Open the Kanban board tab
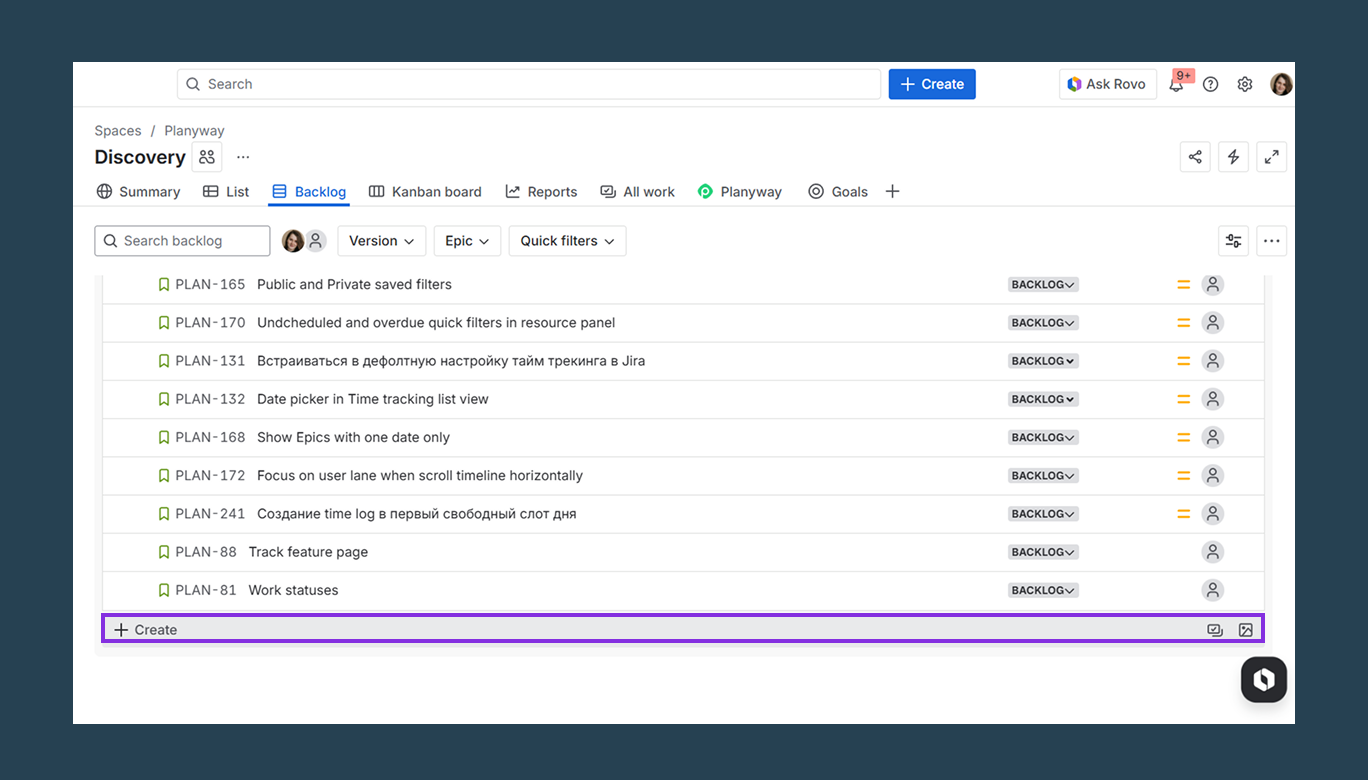 [425, 192]
